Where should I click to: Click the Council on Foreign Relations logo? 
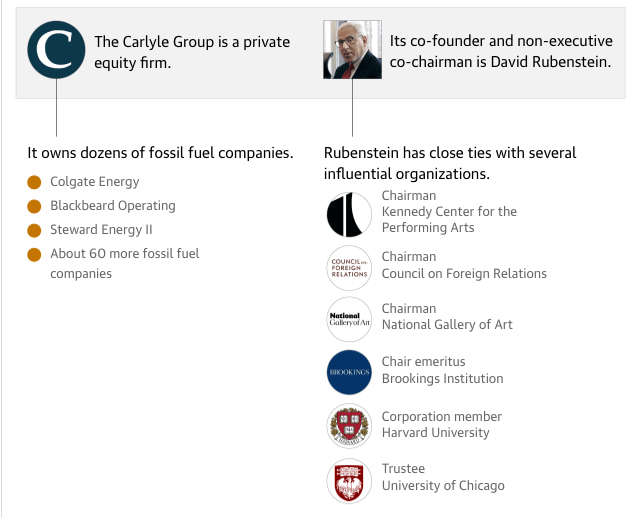point(349,267)
